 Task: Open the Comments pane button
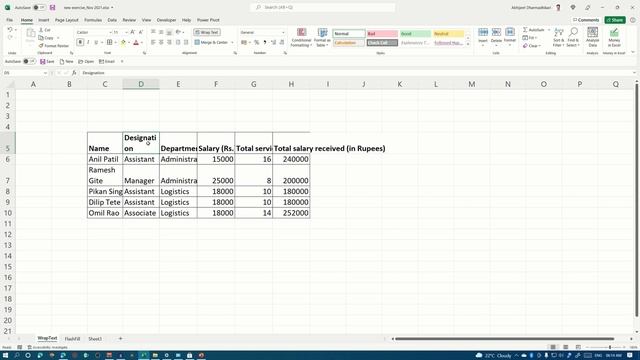click(586, 20)
